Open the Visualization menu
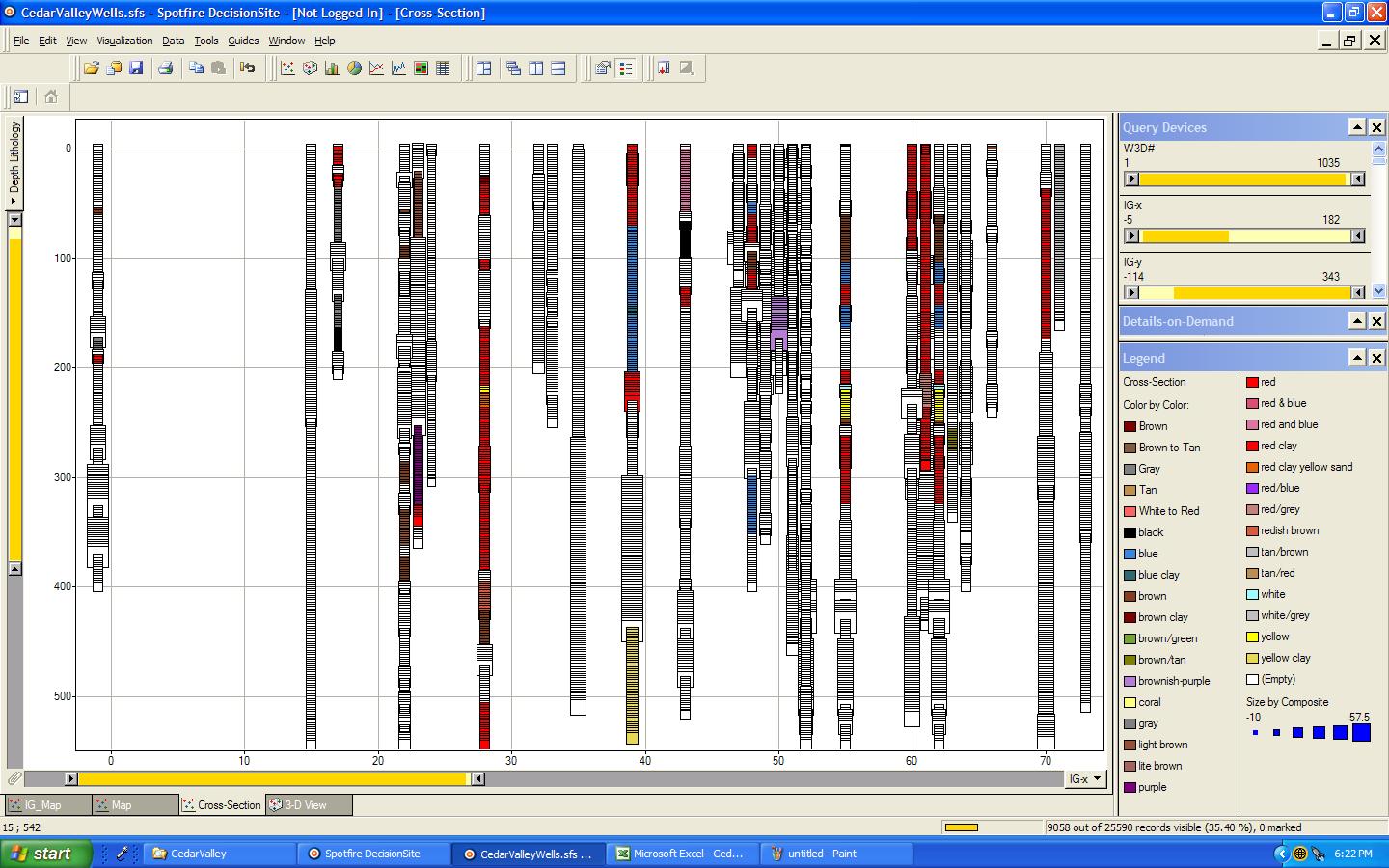The image size is (1389, 868). pos(124,41)
